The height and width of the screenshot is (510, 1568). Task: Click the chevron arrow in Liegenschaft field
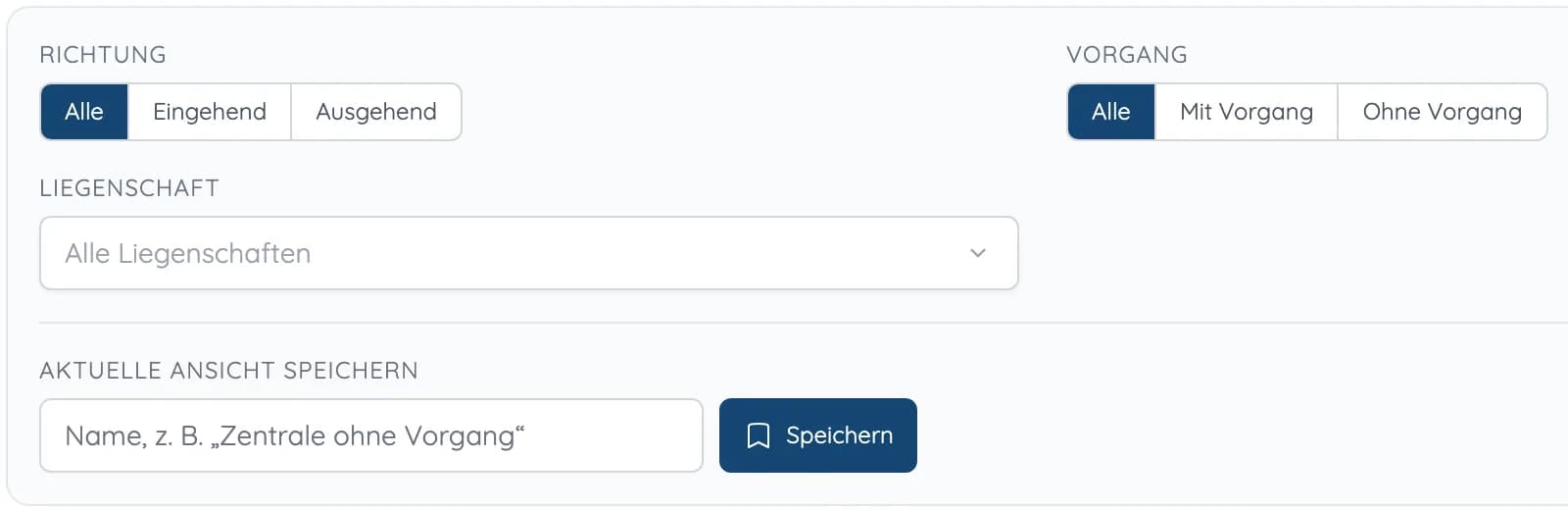coord(977,253)
